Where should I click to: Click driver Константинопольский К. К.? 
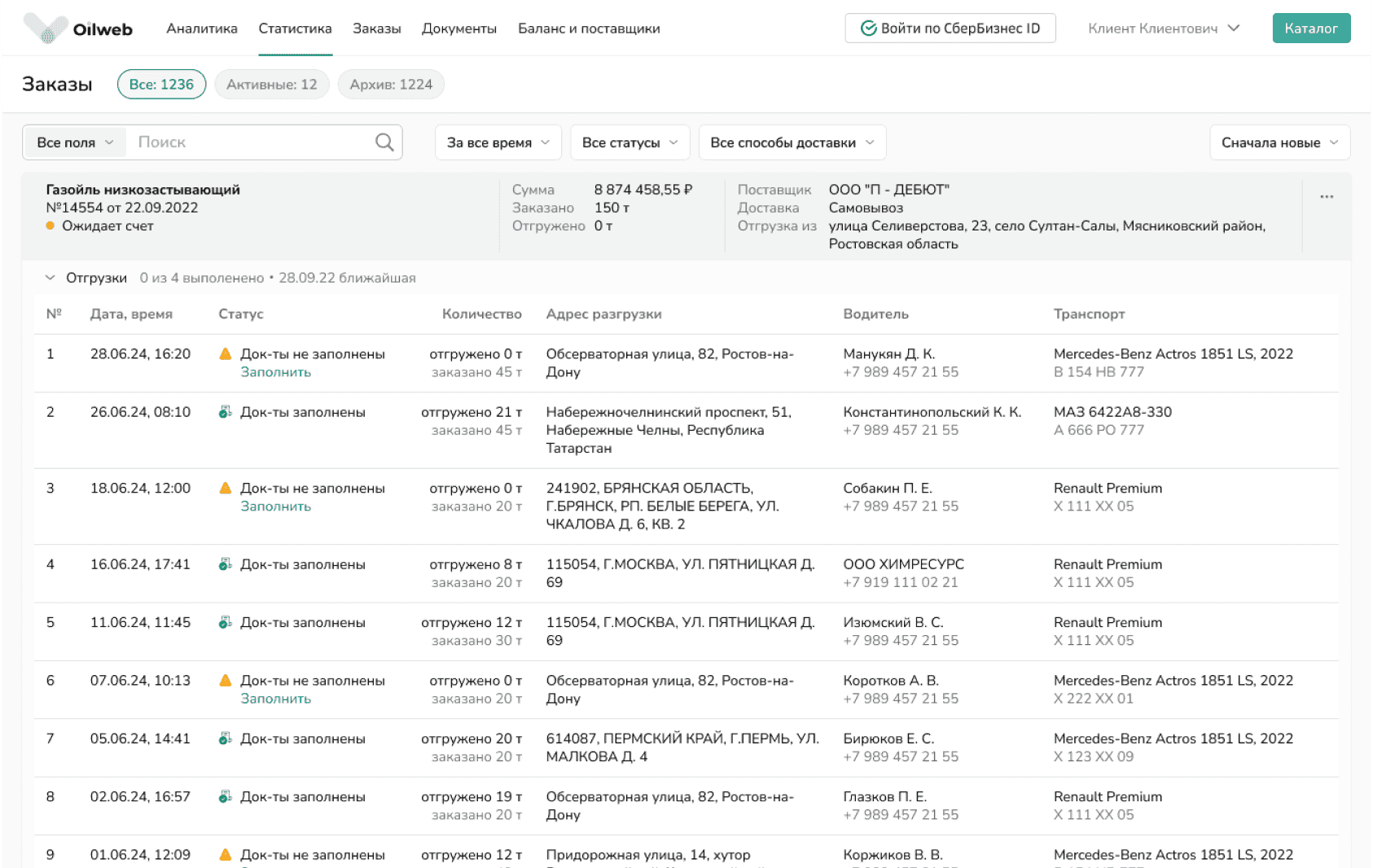coord(932,412)
